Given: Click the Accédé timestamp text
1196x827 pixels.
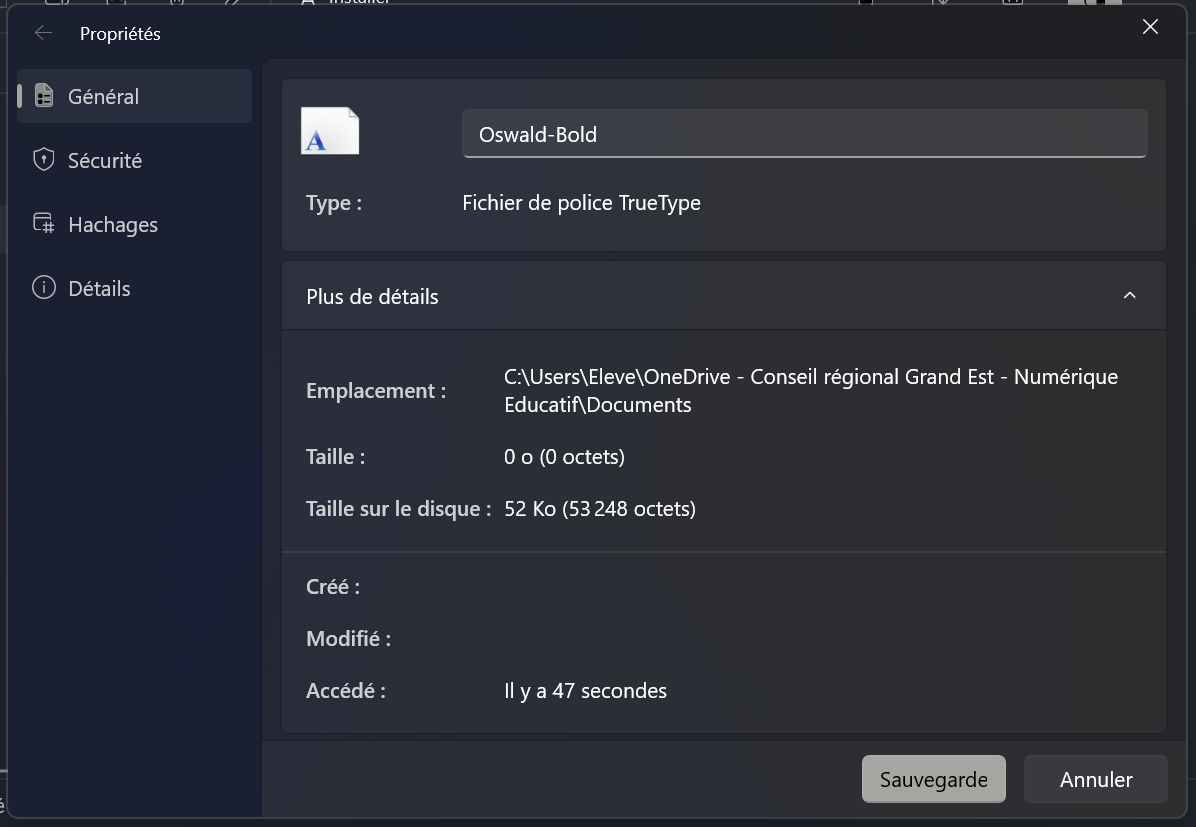Looking at the screenshot, I should coord(585,690).
